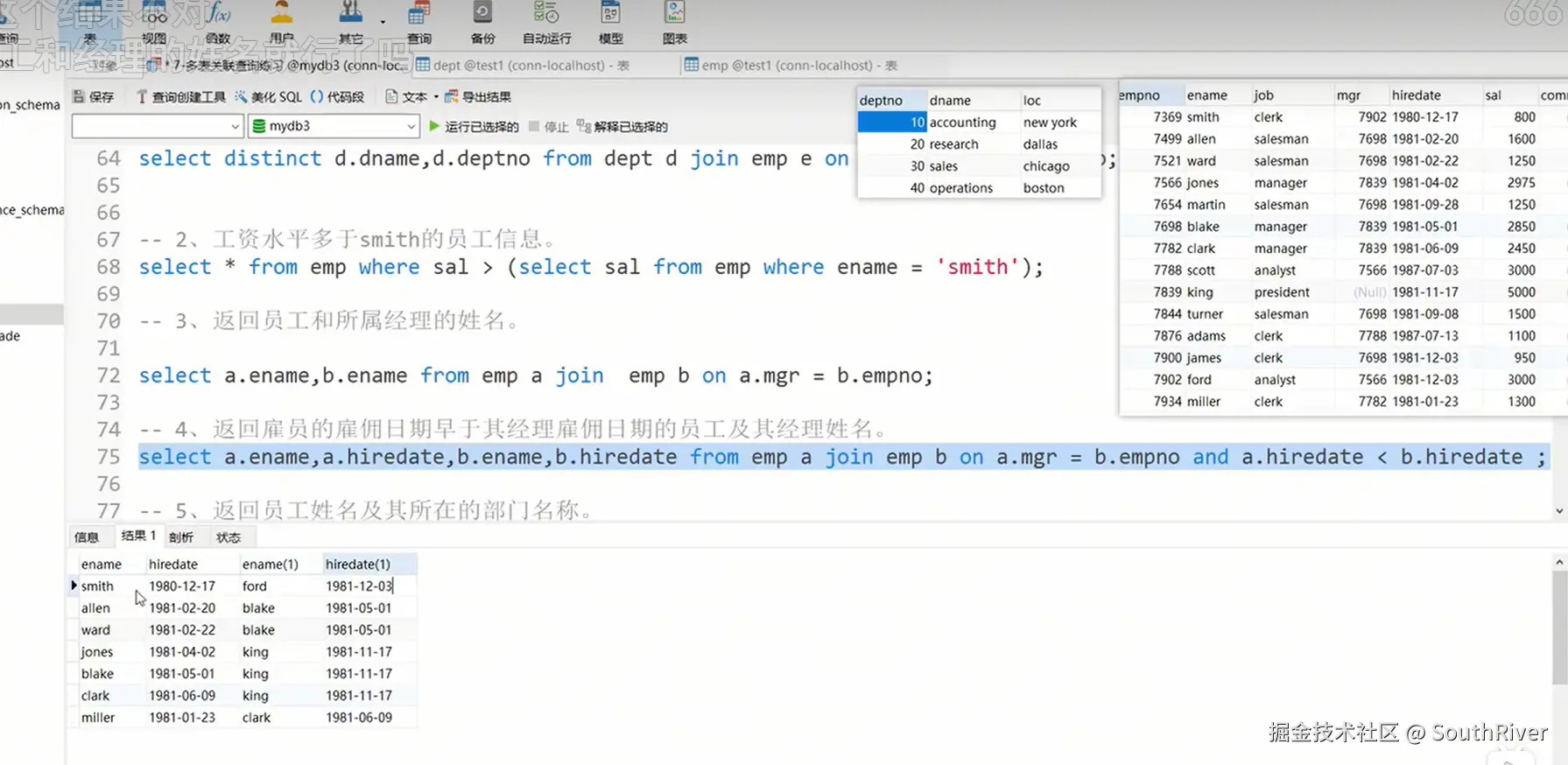This screenshot has height=765, width=1568.
Task: Click 美化 SQL beautify button
Action: click(x=267, y=96)
